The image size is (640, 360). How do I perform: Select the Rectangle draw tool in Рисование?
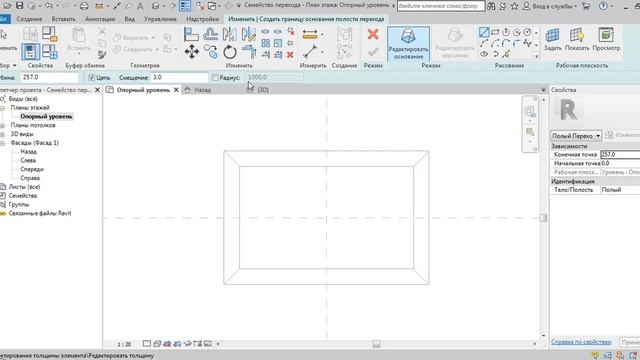[x=495, y=32]
